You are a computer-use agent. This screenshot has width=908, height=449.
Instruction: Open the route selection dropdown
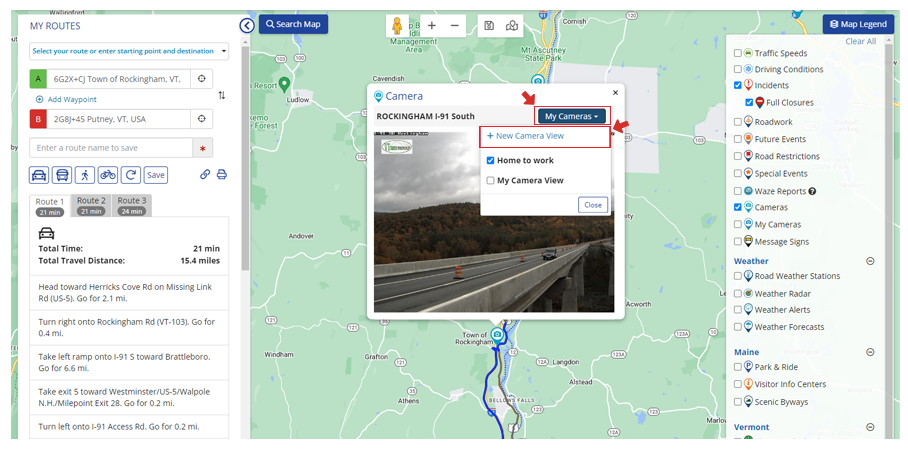click(129, 51)
